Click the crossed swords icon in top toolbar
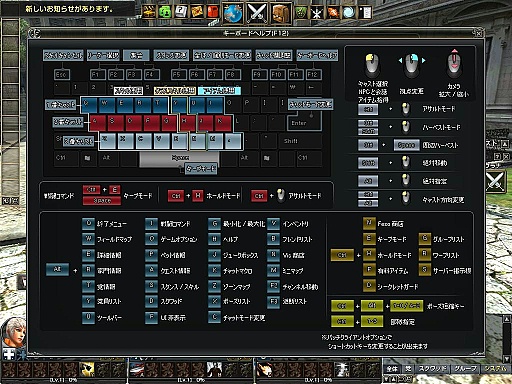 256,13
